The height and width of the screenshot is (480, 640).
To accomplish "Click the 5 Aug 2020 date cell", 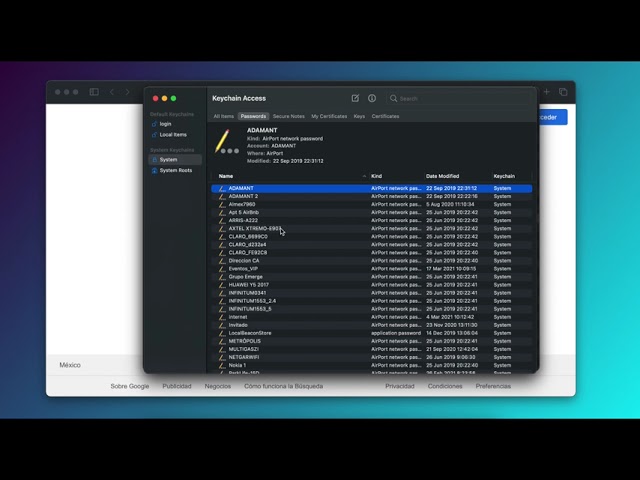I will 450,204.
